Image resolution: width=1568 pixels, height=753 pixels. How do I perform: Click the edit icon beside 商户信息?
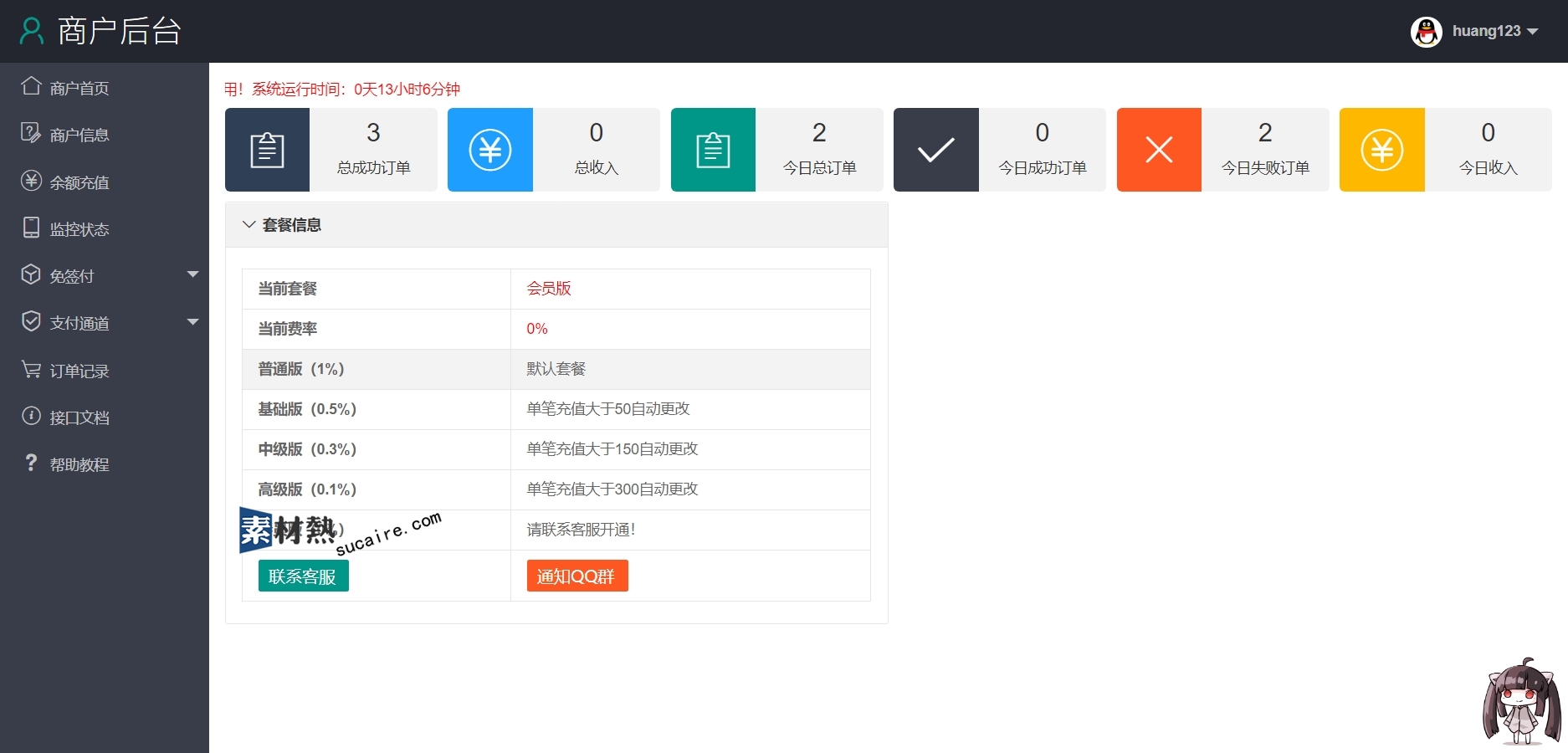[31, 133]
